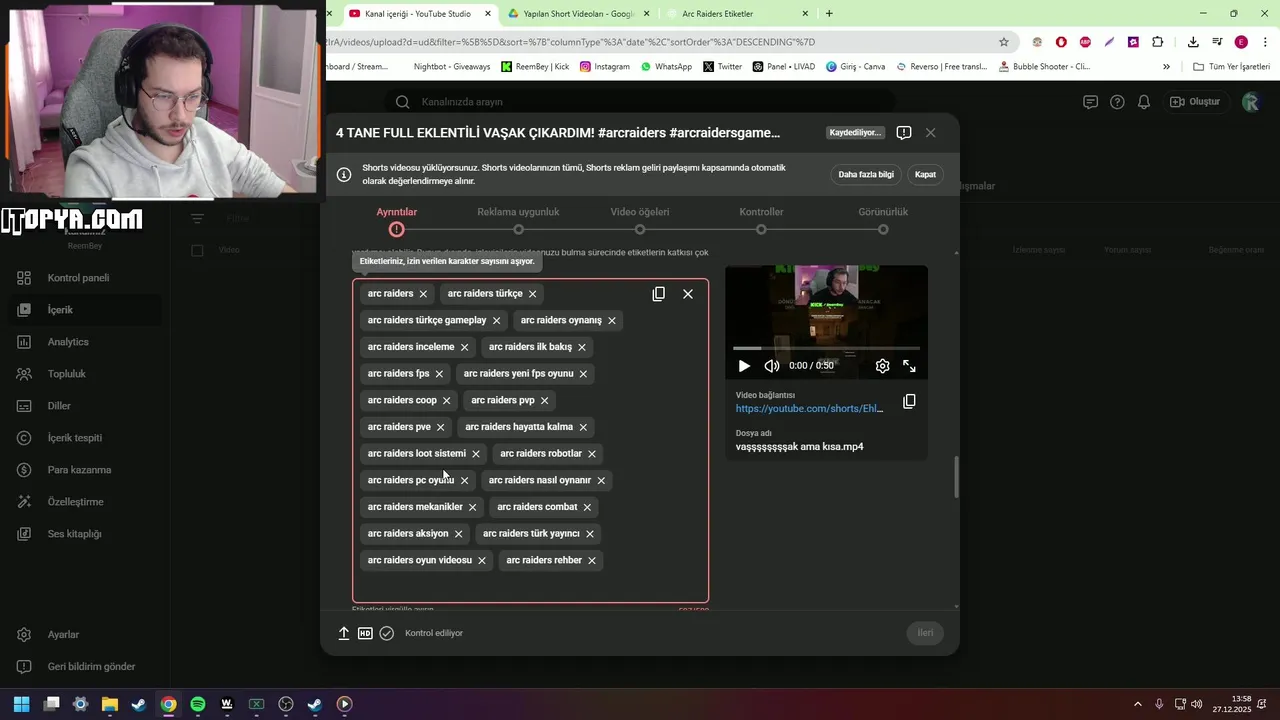1280x720 pixels.
Task: Click the 'Oluştur' create button
Action: (1195, 102)
